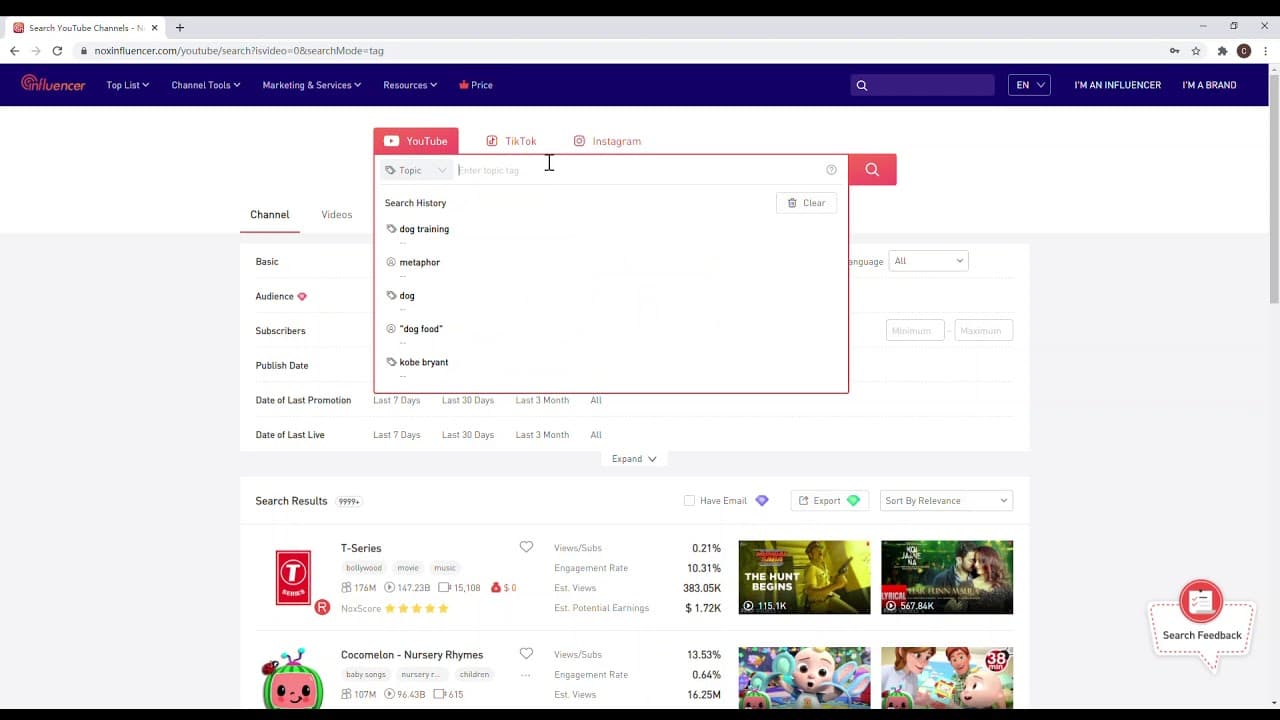
Task: Expand more filter options
Action: [634, 459]
